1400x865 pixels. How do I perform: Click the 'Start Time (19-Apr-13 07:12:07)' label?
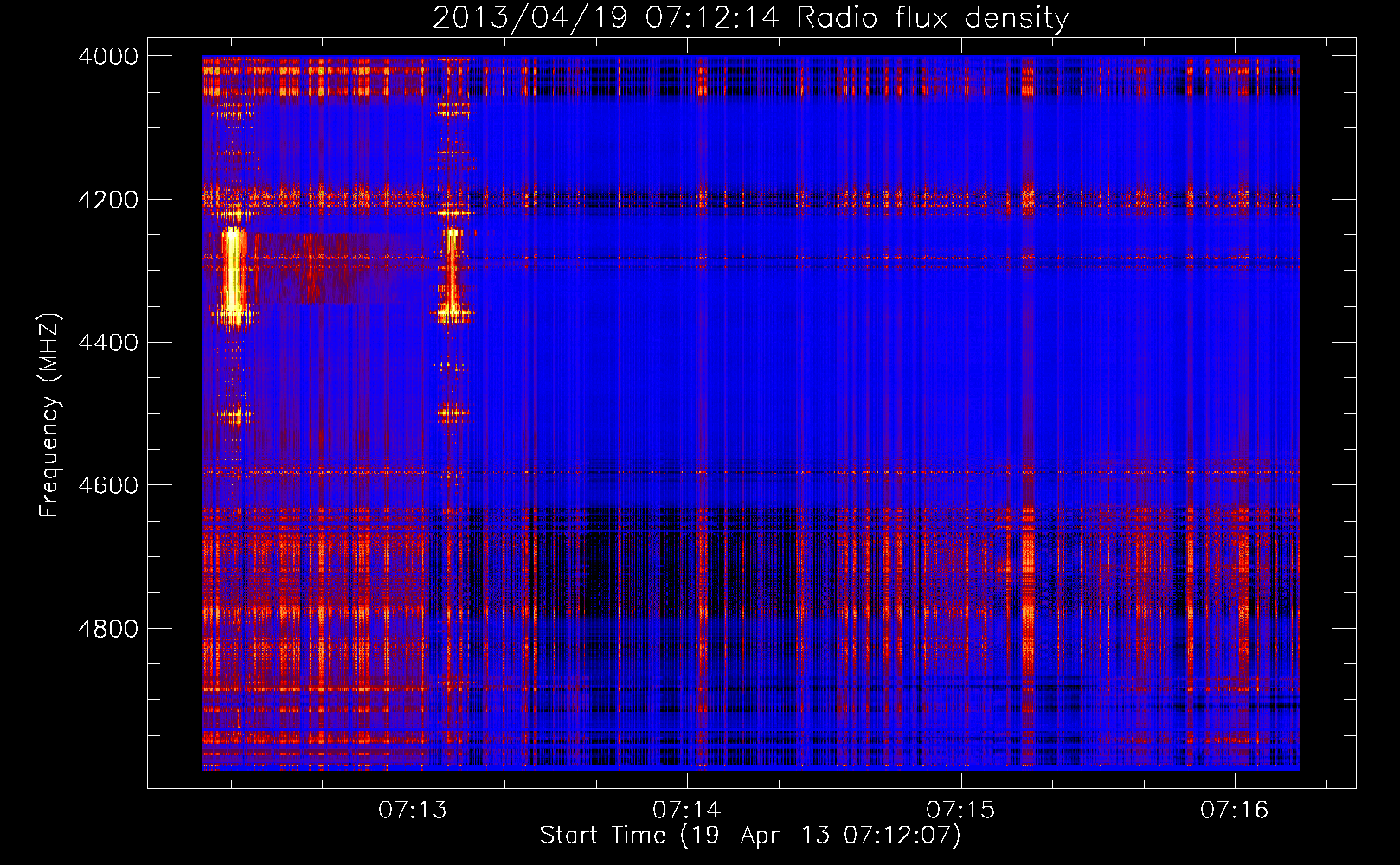coord(750,836)
